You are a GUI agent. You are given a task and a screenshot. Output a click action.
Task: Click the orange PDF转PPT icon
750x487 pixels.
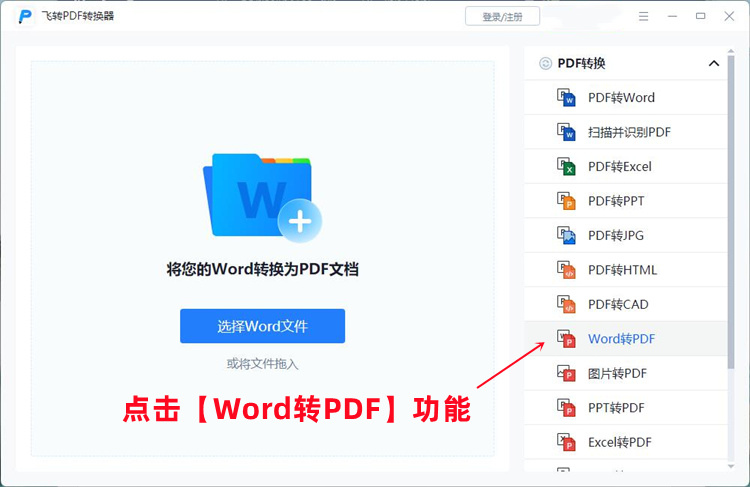(x=567, y=201)
